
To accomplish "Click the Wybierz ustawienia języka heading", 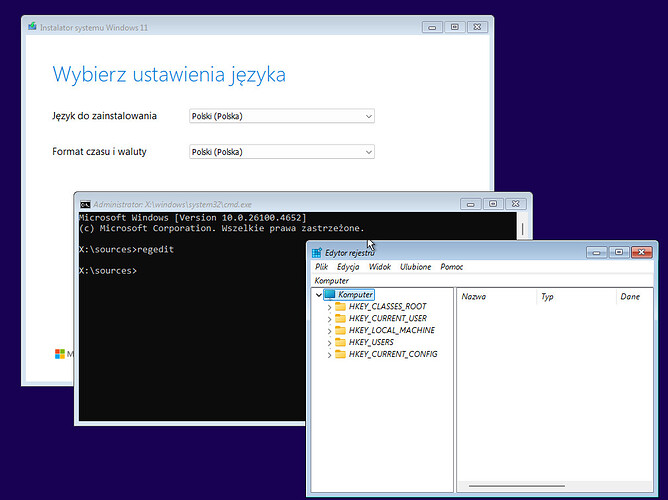I will pos(169,75).
